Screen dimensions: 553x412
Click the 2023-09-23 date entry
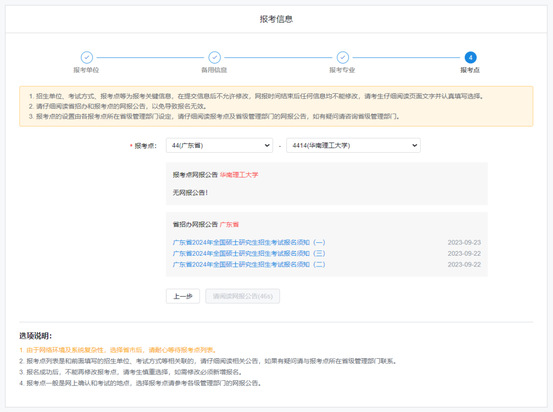pos(464,242)
